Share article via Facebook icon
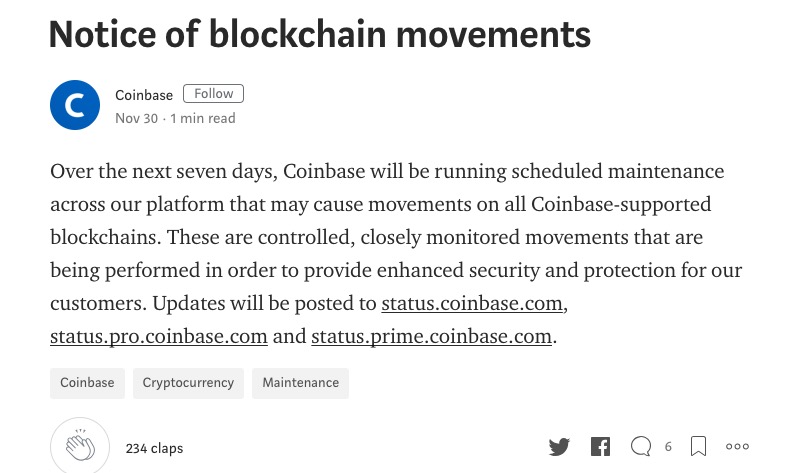The width and height of the screenshot is (803, 473). coord(600,446)
